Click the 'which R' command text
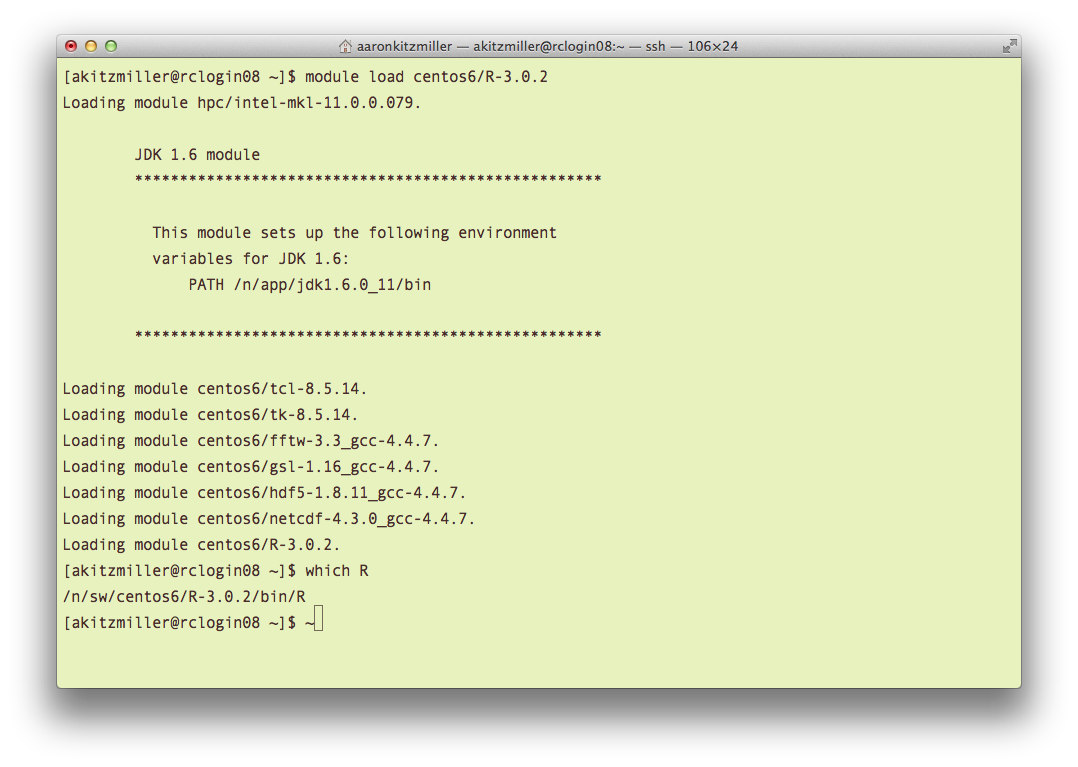This screenshot has height=767, width=1078. click(x=337, y=570)
